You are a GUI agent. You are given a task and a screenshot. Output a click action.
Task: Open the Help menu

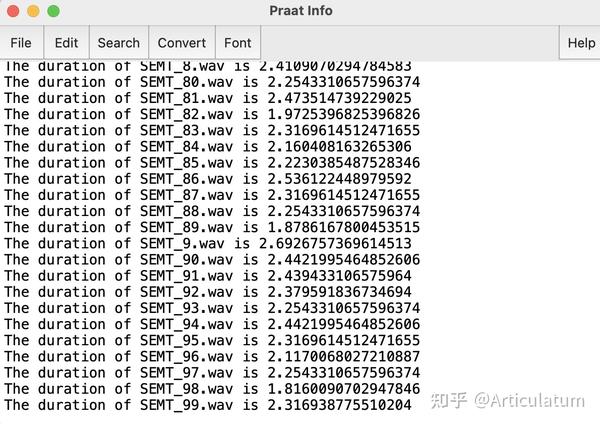click(x=581, y=43)
